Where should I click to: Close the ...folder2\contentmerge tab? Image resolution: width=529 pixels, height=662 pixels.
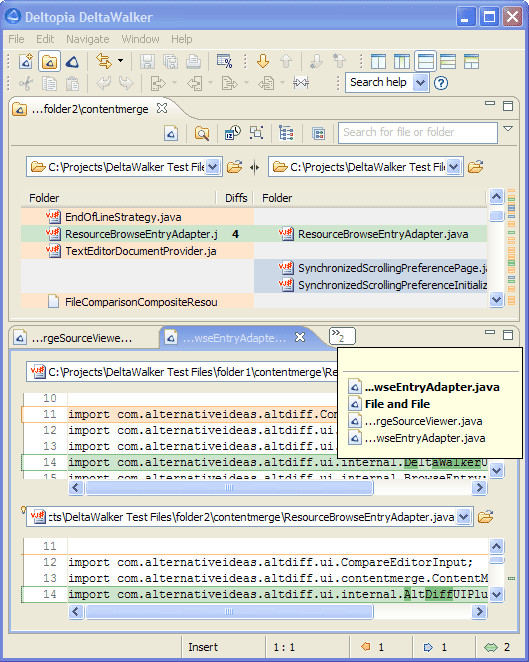[x=162, y=109]
